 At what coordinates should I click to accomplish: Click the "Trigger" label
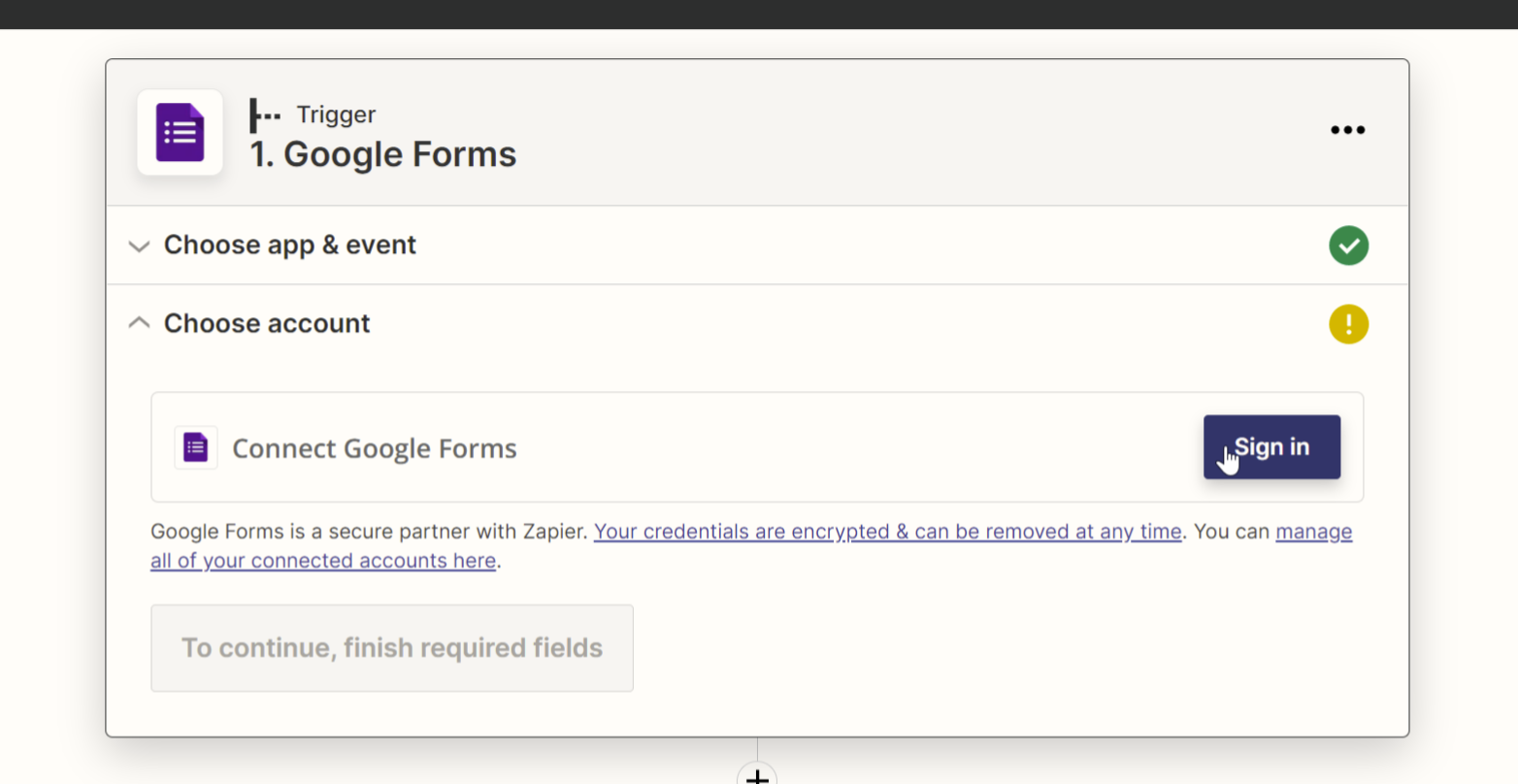336,114
